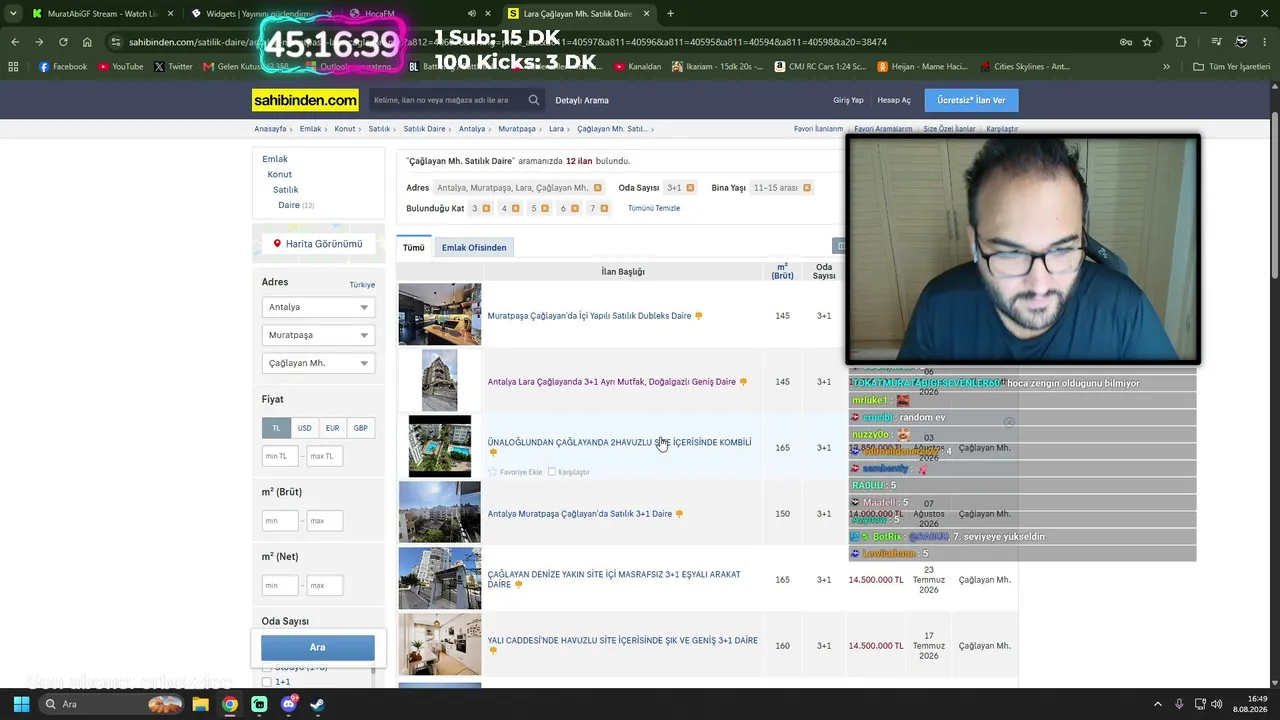Click the Chrome icon in taskbar
1280x720 pixels.
point(230,704)
